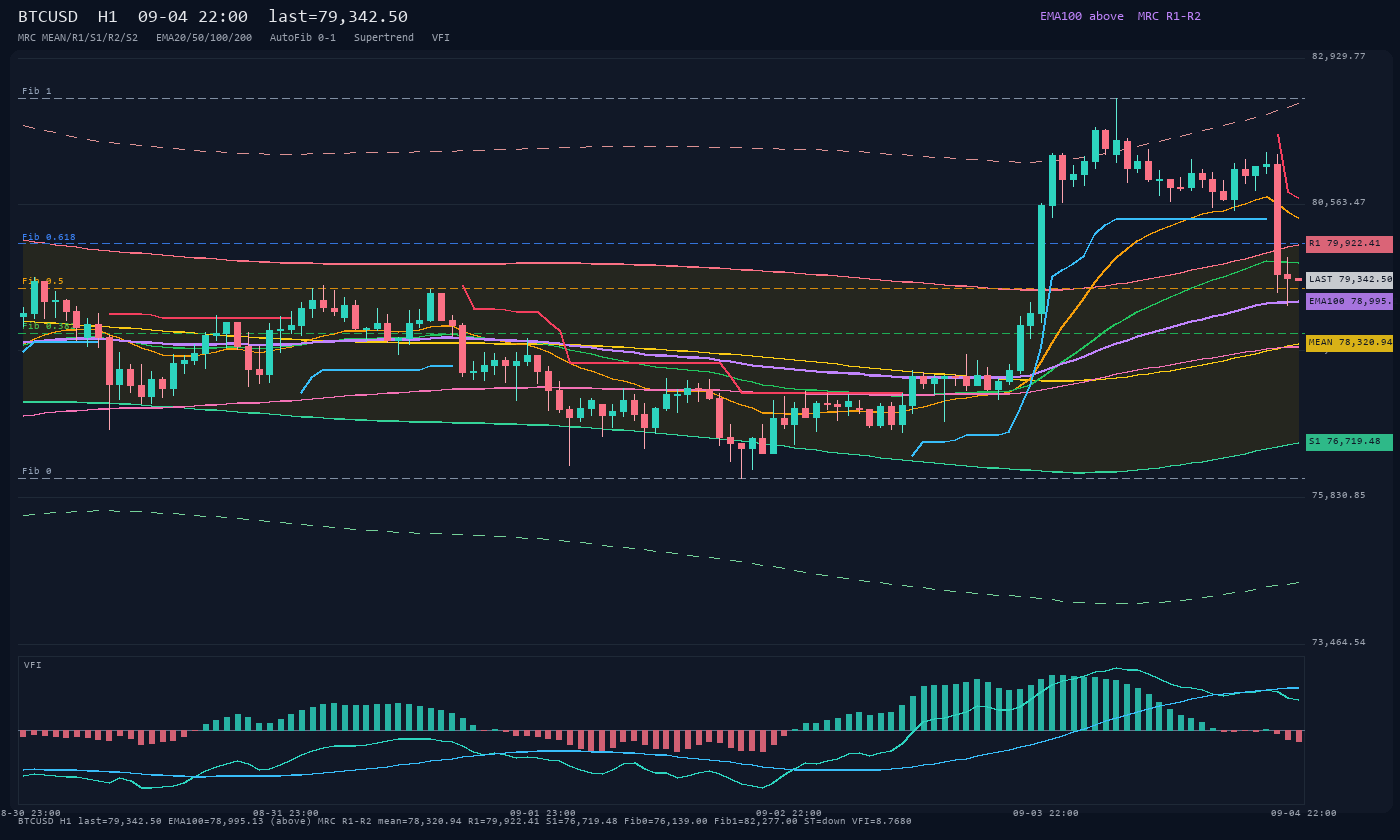Click the 82,929.77 price axis label
Image resolution: width=1400 pixels, height=840 pixels.
point(1338,56)
